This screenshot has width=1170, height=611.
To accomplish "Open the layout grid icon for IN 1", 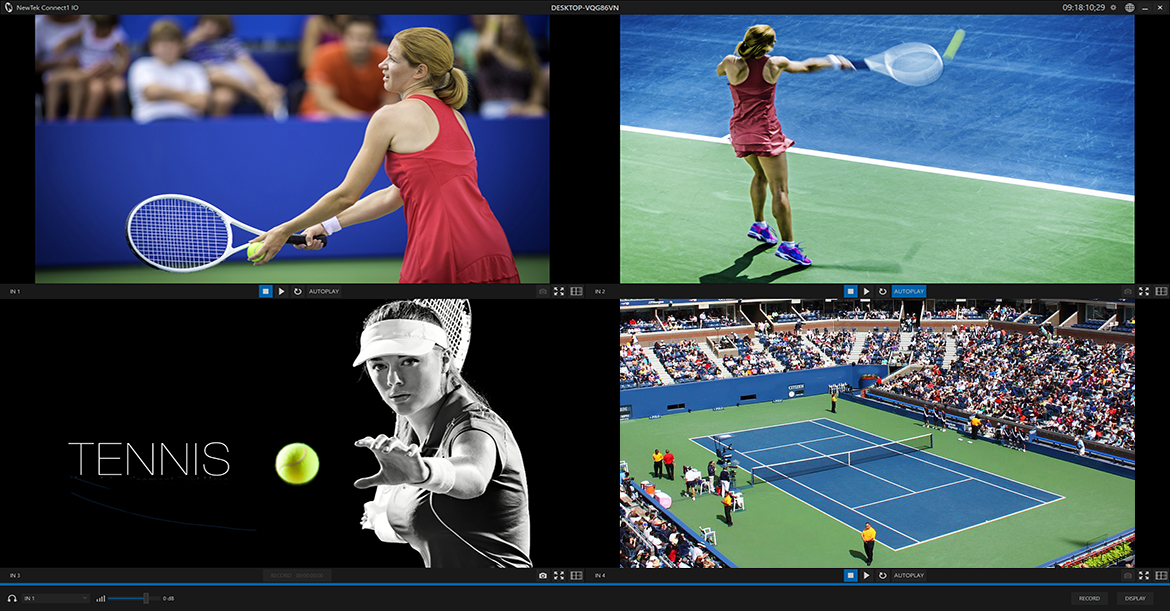I will (576, 291).
